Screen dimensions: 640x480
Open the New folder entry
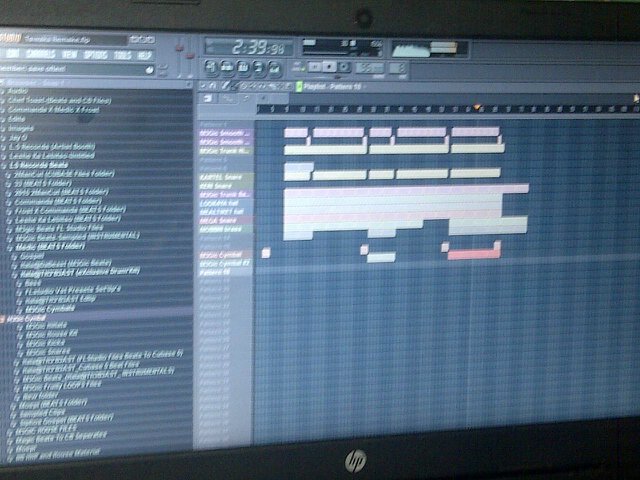[40, 396]
